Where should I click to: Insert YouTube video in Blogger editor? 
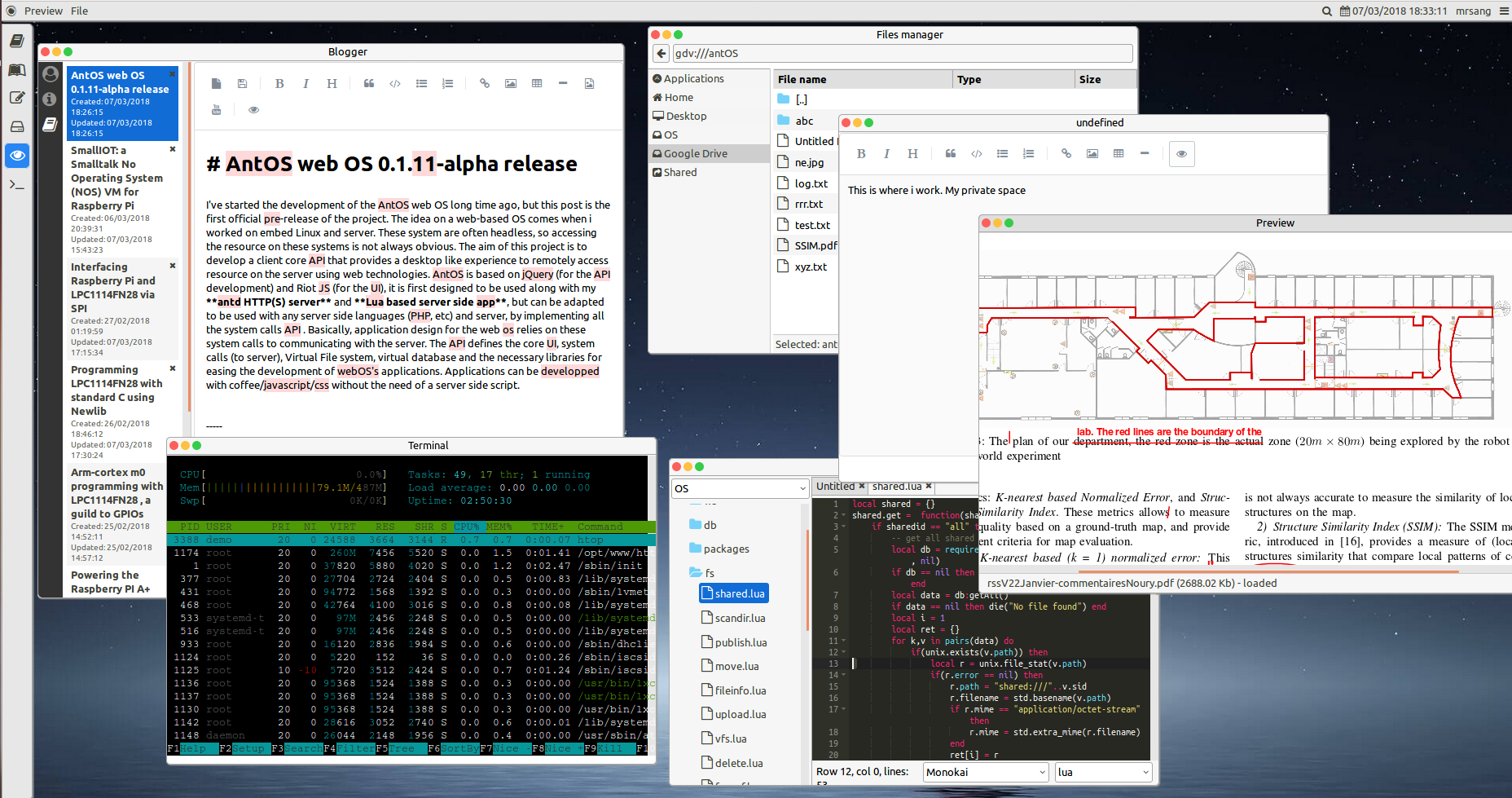216,110
